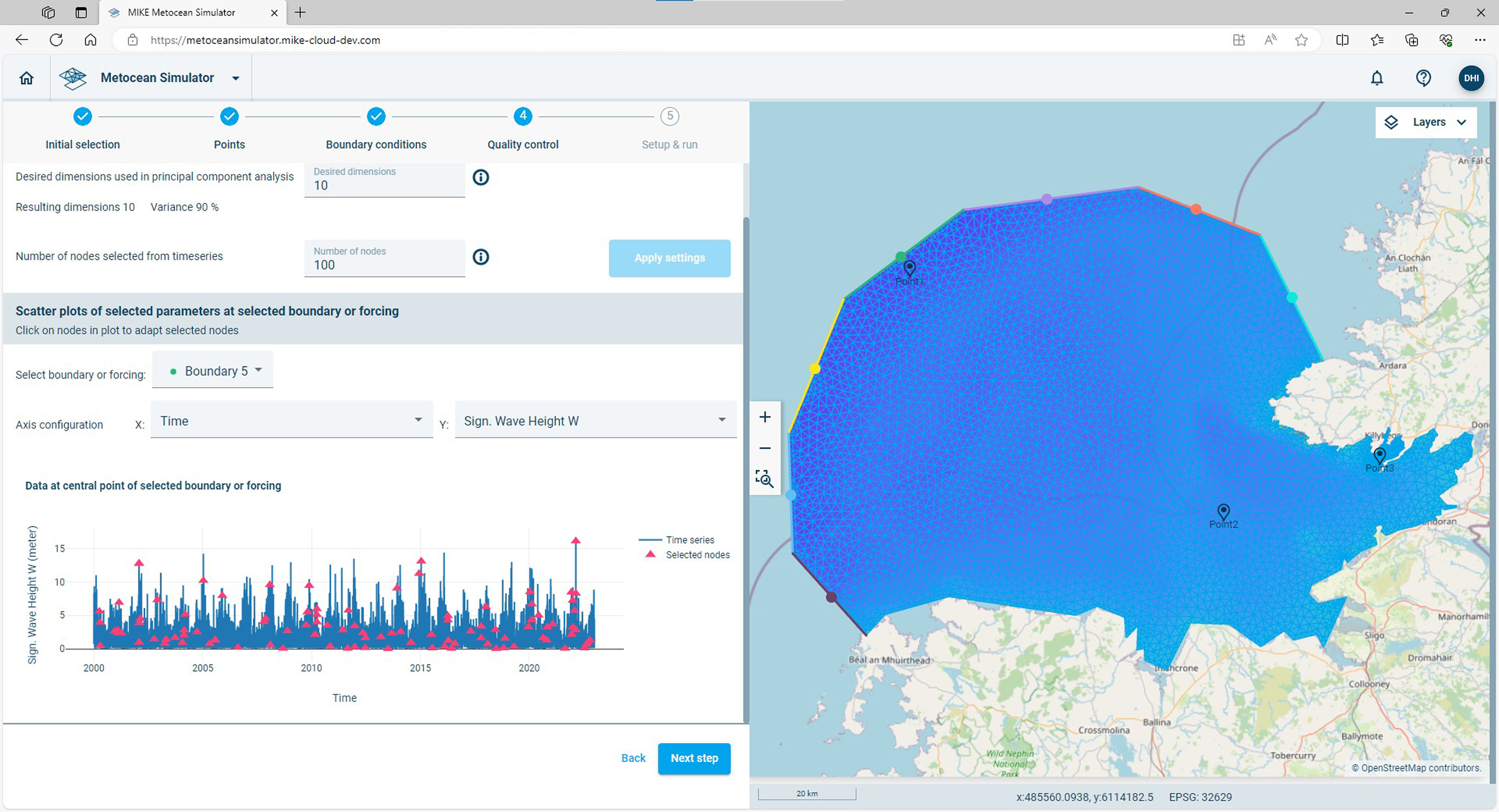Open the help question mark icon
Image resolution: width=1499 pixels, height=812 pixels.
point(1423,78)
